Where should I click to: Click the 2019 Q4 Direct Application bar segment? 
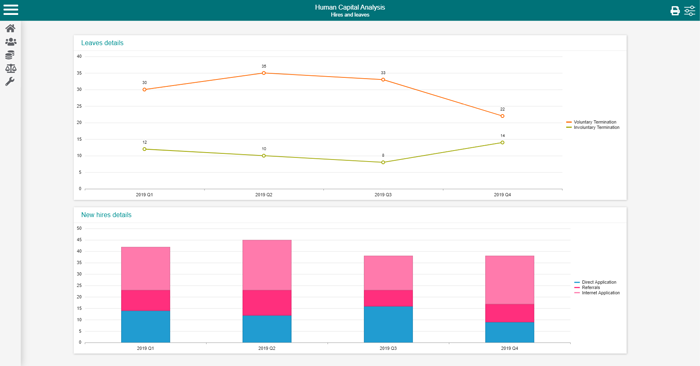[x=510, y=333]
